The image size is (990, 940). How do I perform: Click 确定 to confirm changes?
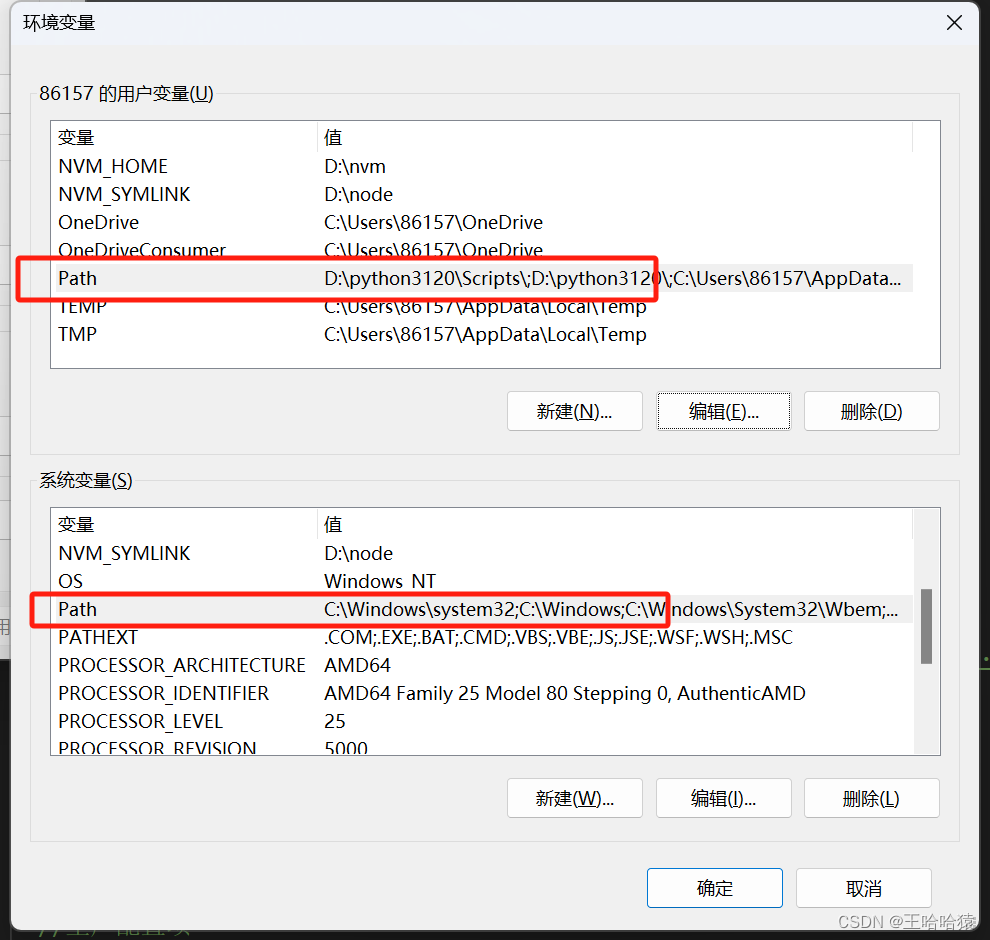714,887
